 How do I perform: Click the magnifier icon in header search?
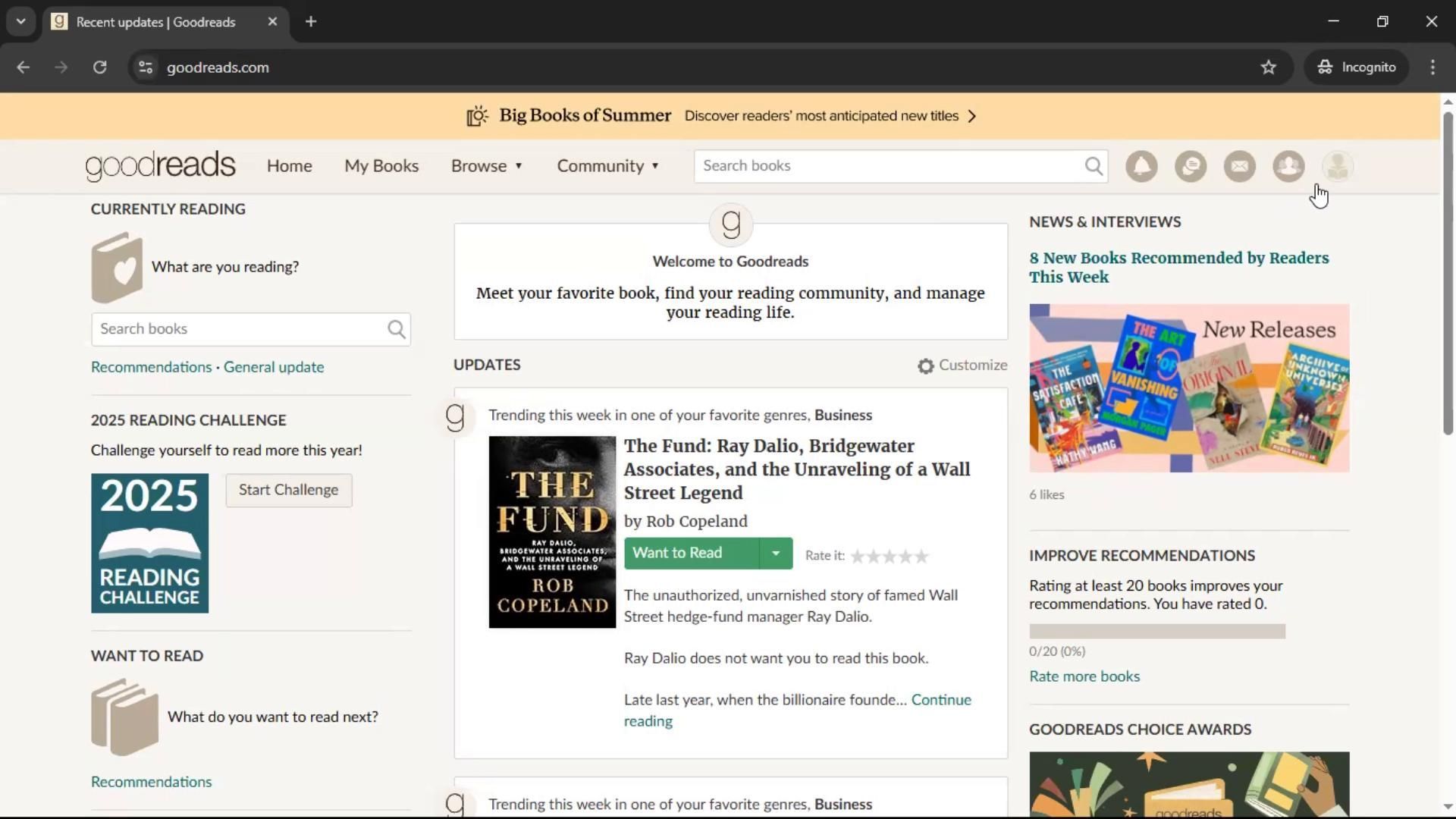pos(1093,166)
